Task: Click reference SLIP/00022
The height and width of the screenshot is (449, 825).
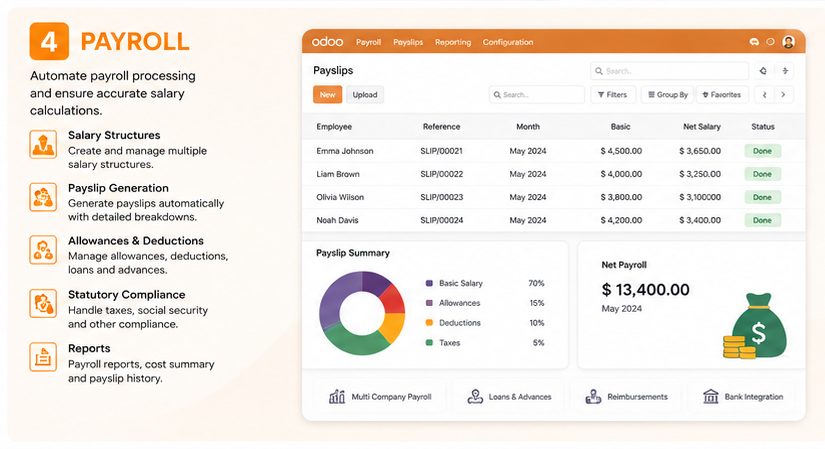Action: 441,174
